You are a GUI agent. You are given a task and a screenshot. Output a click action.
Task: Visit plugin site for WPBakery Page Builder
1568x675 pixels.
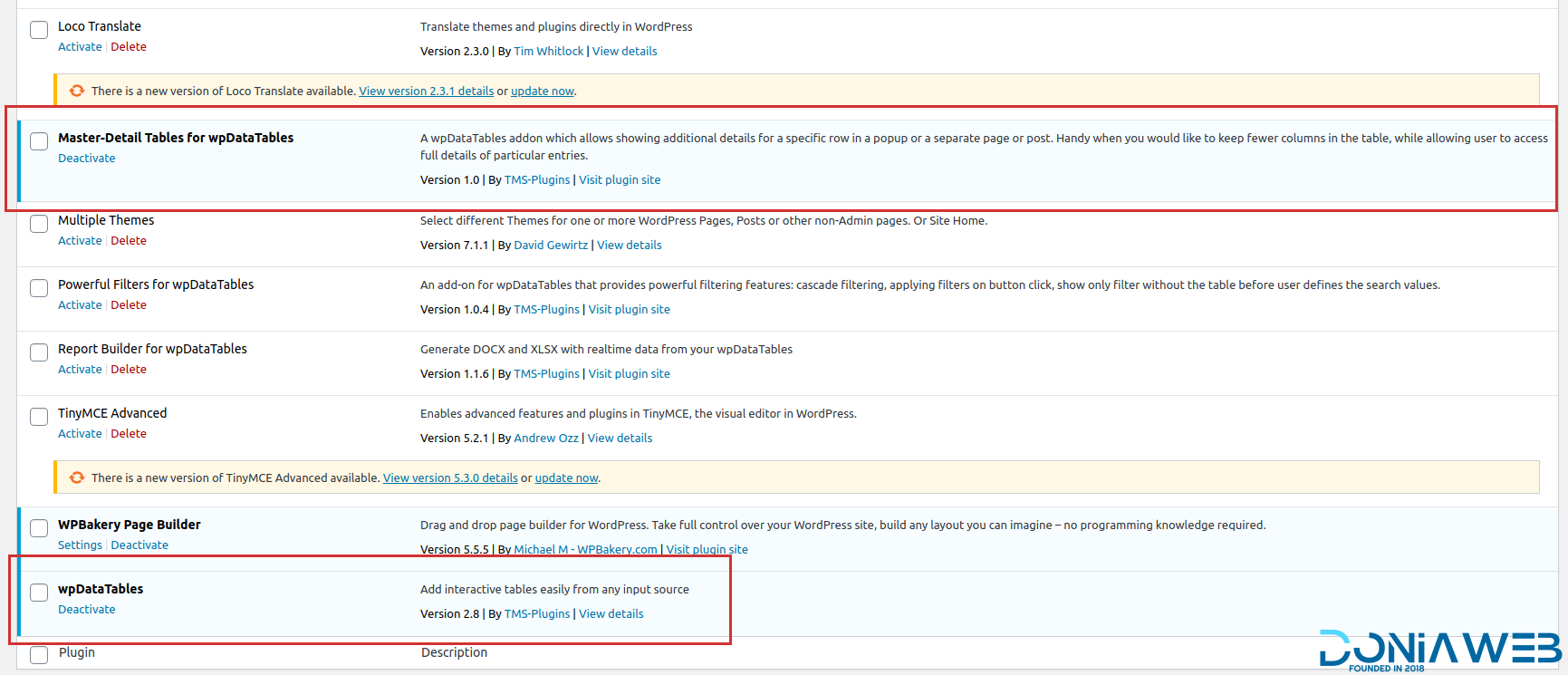click(x=707, y=550)
